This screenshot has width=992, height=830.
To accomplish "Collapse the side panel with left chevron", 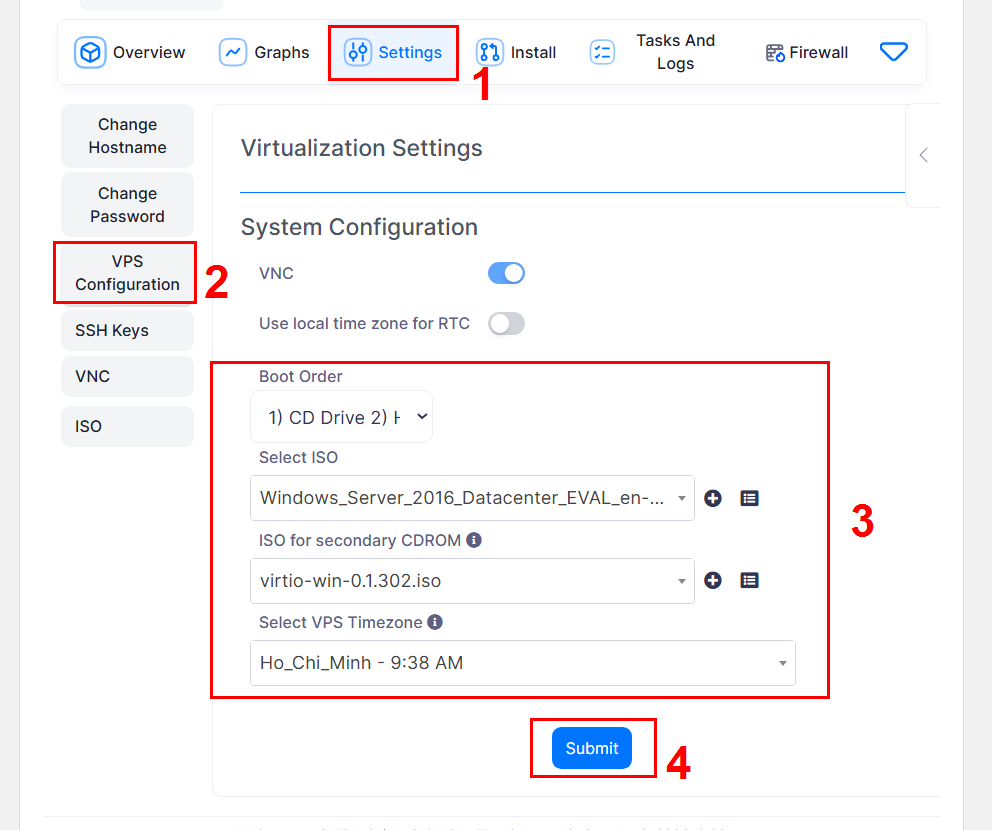I will [x=924, y=156].
